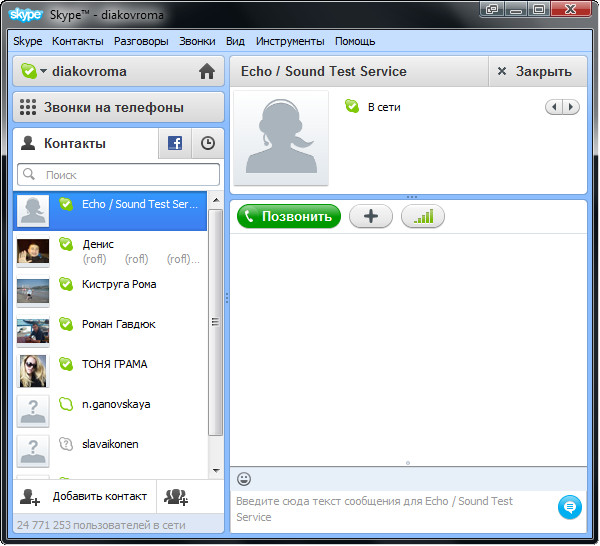The height and width of the screenshot is (546, 600).
Task: Click the magnifier icon in search box
Action: pyautogui.click(x=29, y=174)
